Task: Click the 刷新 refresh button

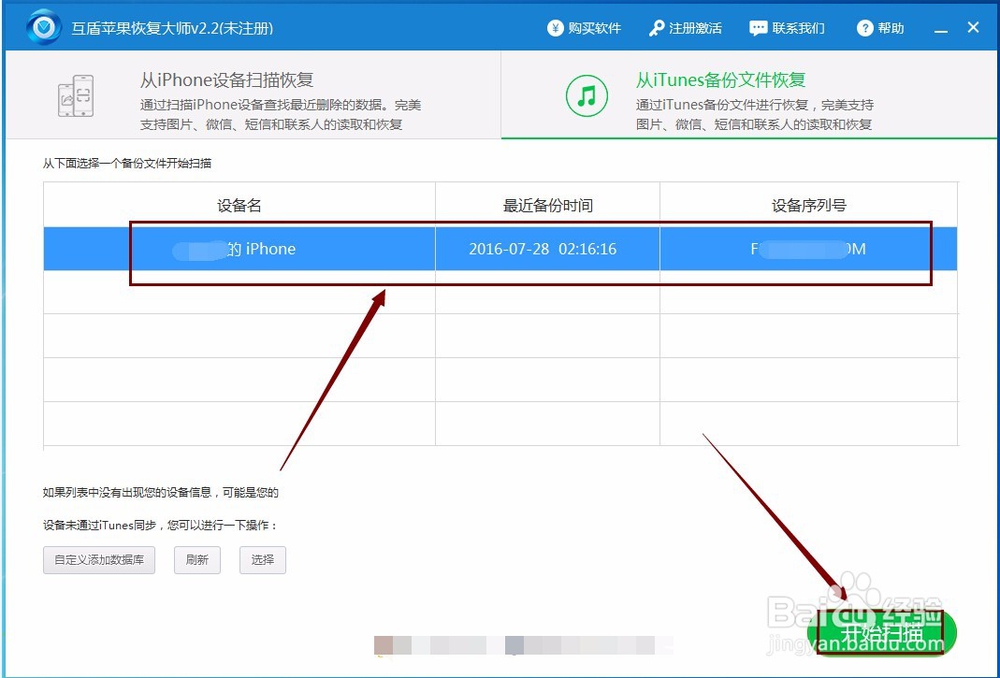Action: click(x=197, y=560)
